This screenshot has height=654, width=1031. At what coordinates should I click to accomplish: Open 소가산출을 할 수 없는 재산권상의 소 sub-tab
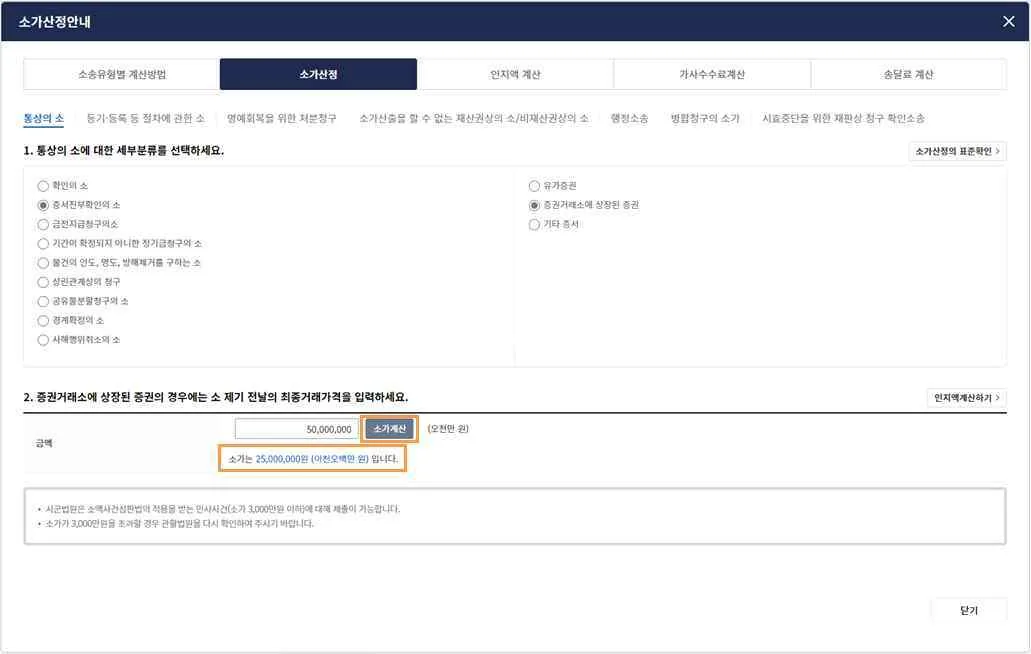tap(473, 118)
